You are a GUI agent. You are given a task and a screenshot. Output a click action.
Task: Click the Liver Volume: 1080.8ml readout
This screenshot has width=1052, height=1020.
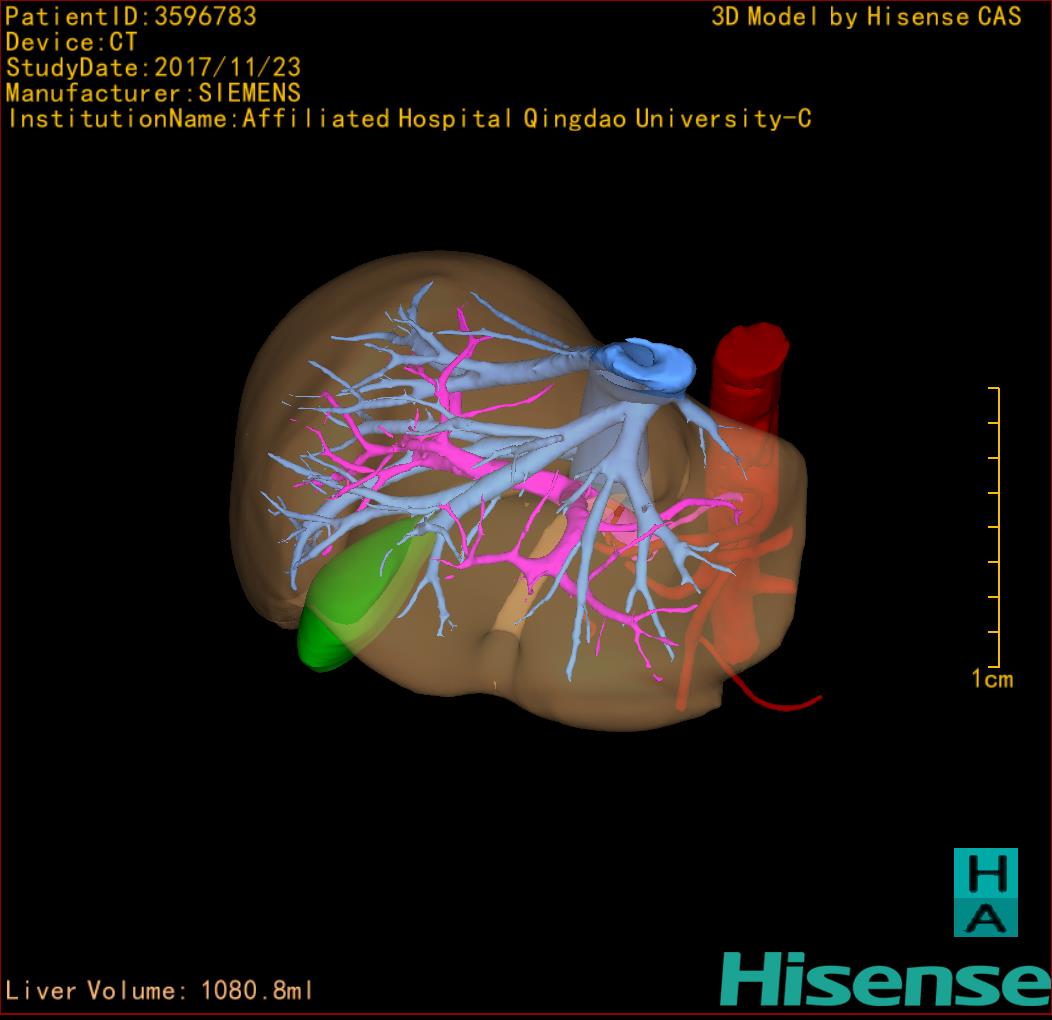click(x=160, y=991)
